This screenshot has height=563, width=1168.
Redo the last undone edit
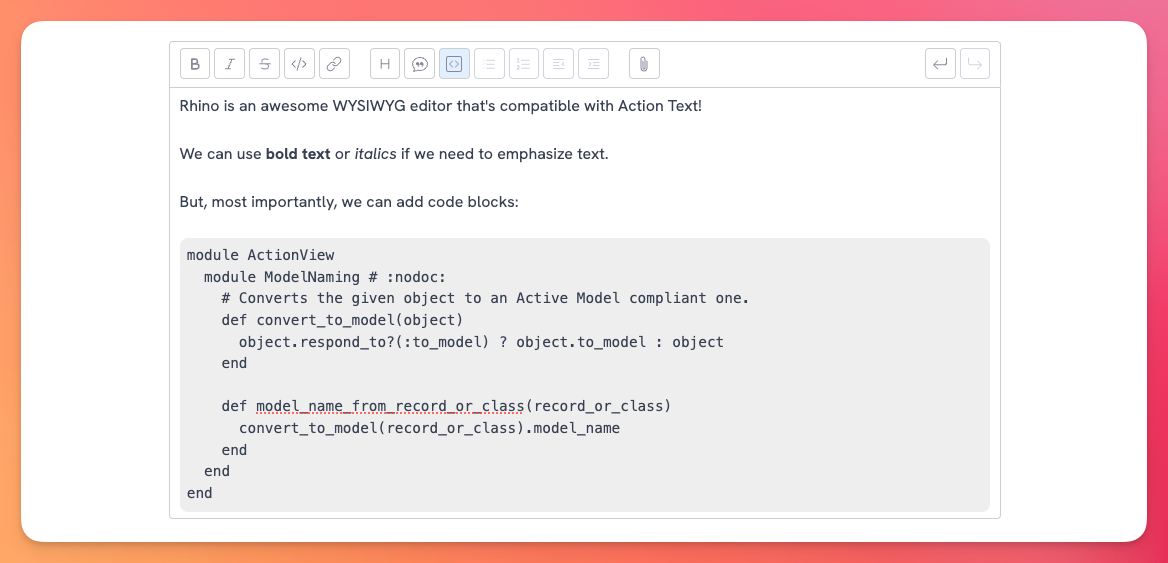point(975,64)
